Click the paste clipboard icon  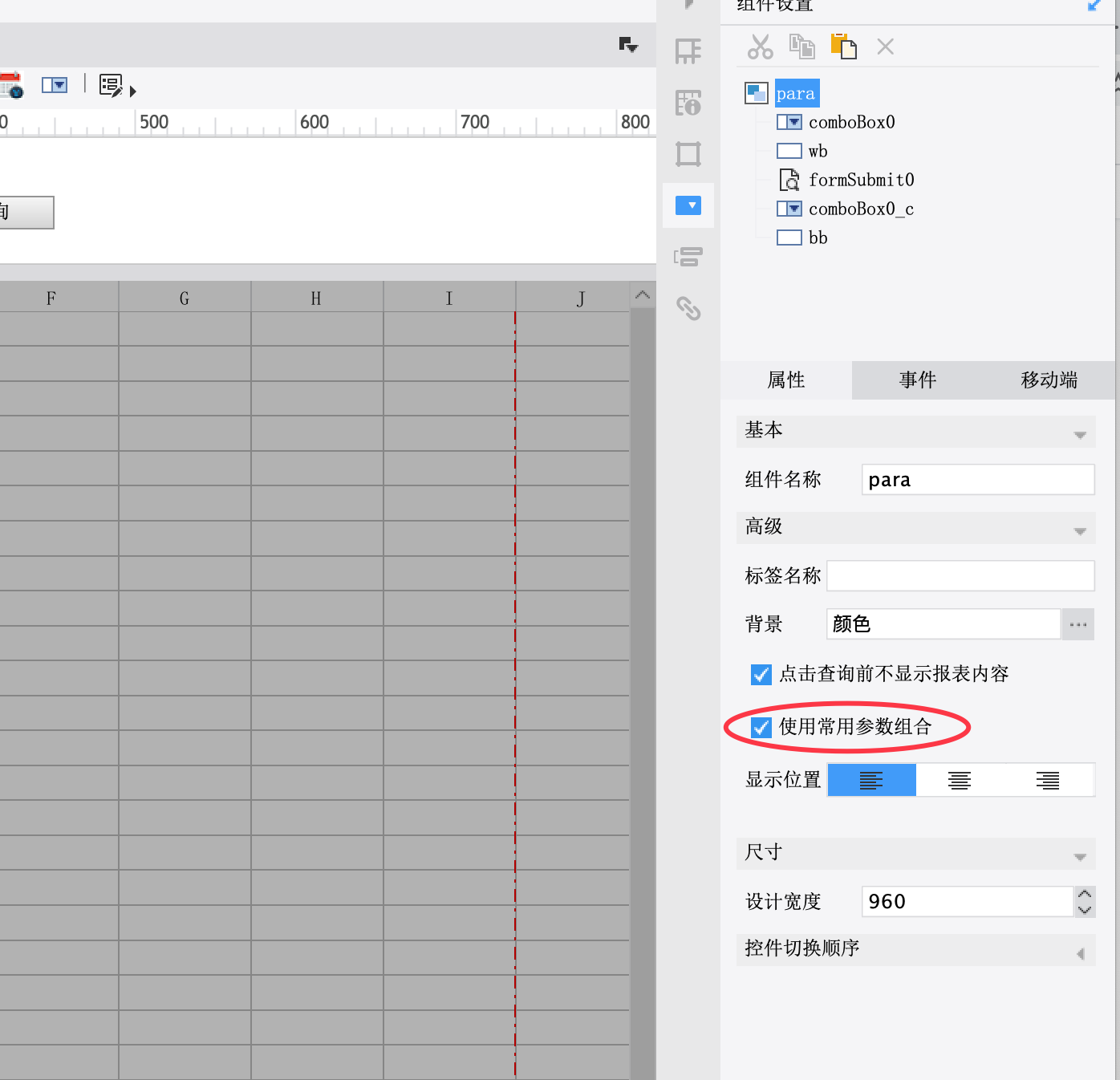843,47
